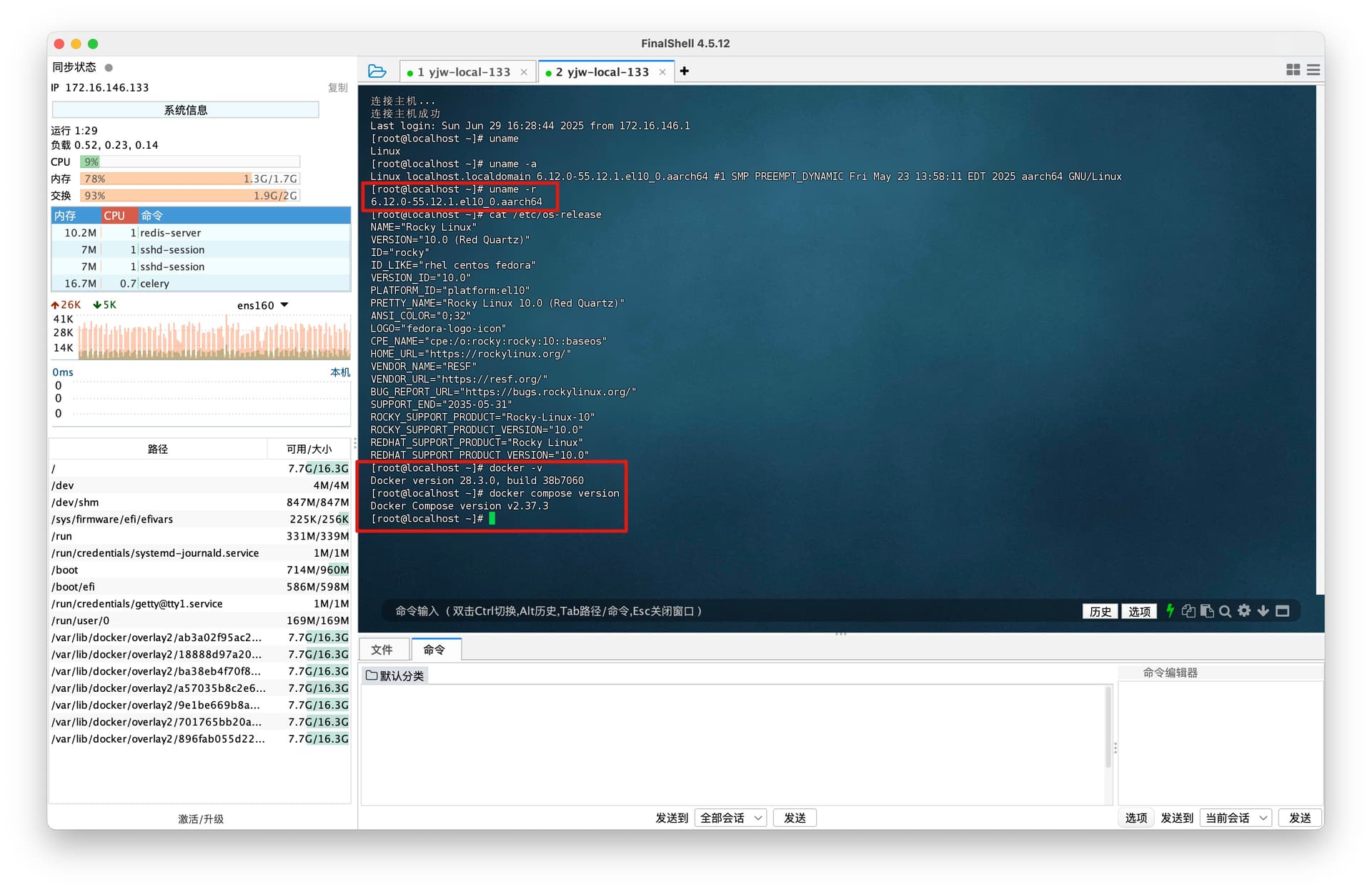Image resolution: width=1372 pixels, height=892 pixels.
Task: Switch to the 文件 files tab
Action: coord(382,650)
